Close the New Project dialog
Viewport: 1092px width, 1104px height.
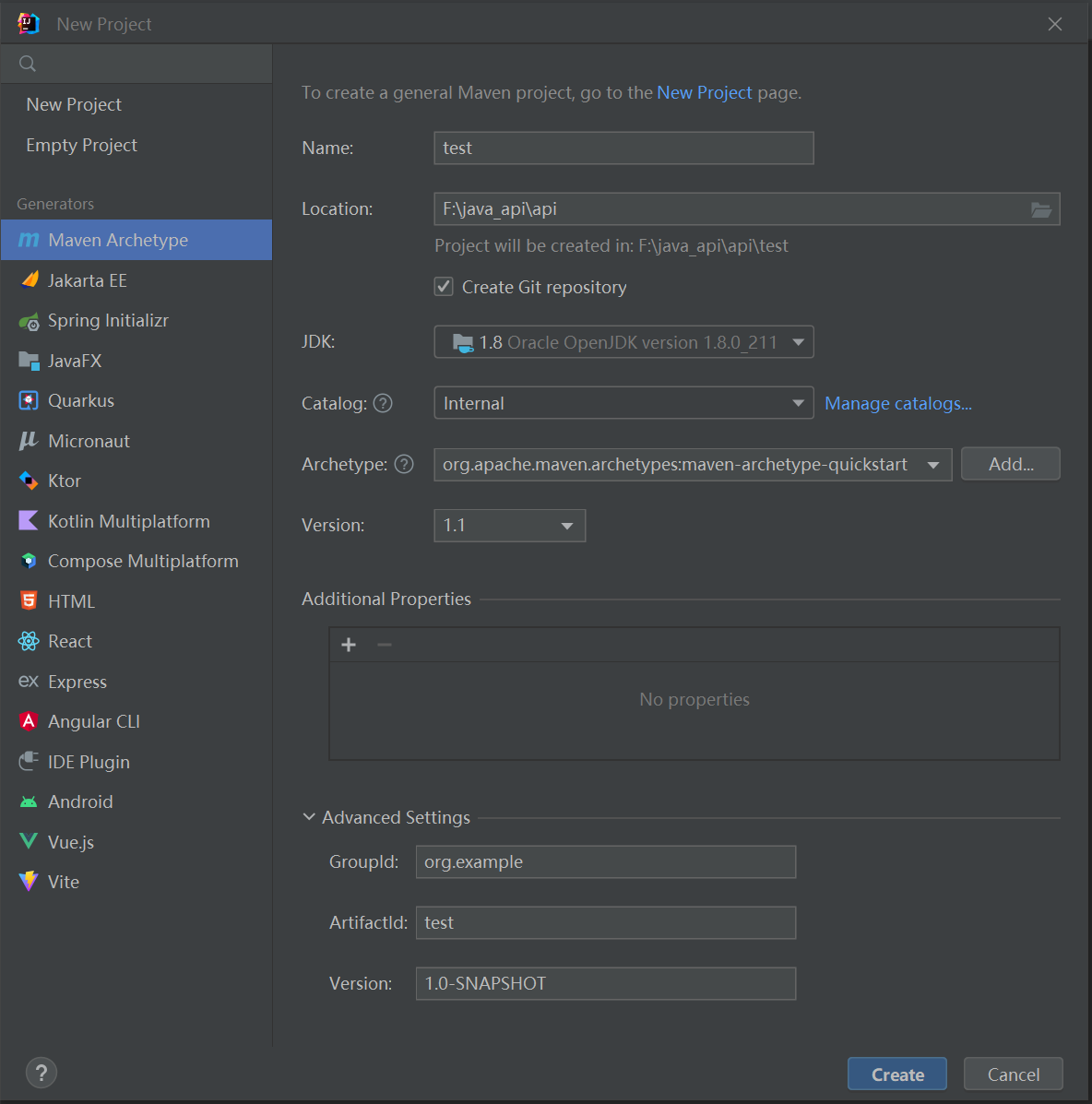[1055, 24]
